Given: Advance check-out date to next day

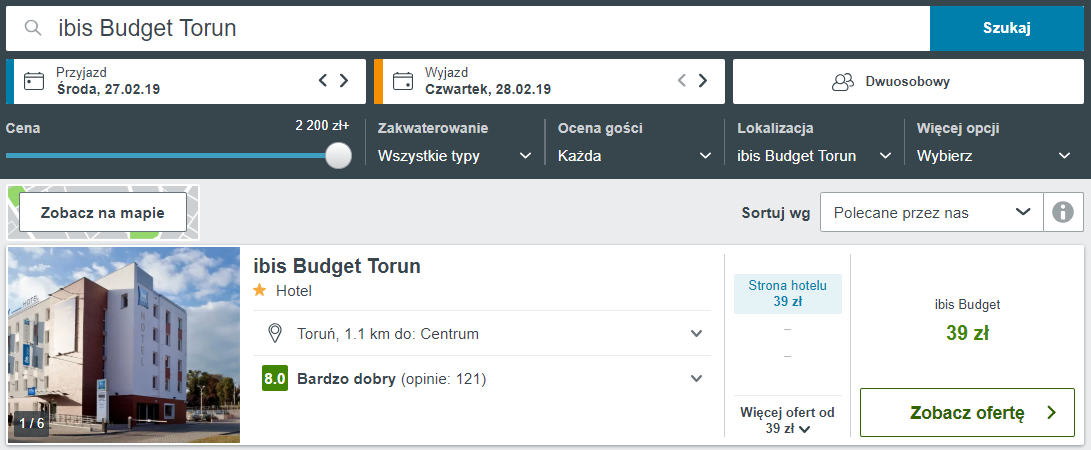Looking at the screenshot, I should tap(703, 81).
